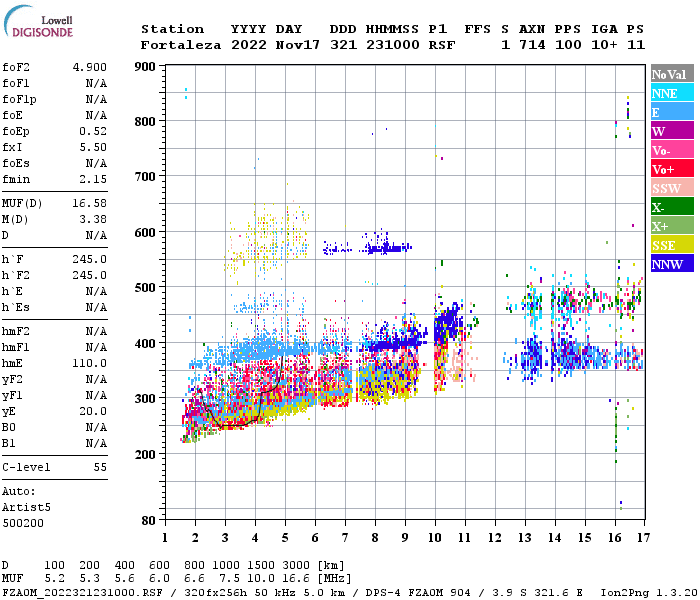The width and height of the screenshot is (700, 600).
Task: Click the time 231000 in header
Action: (393, 45)
